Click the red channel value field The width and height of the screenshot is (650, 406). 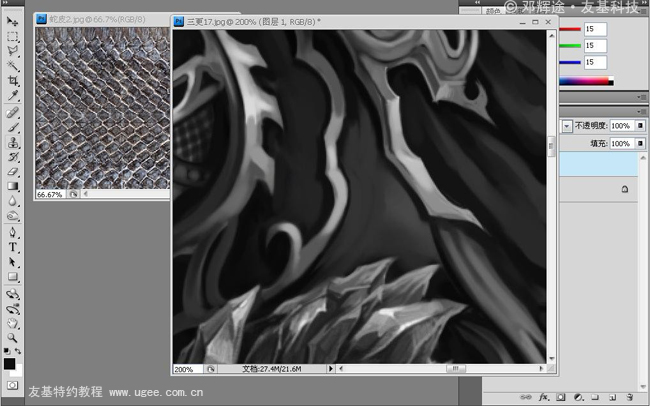click(595, 30)
